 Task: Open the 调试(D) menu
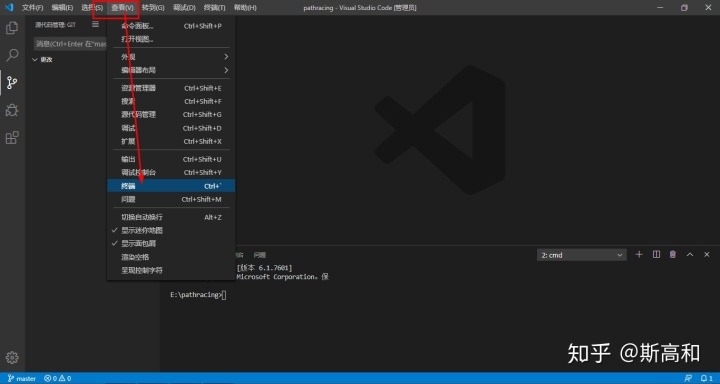[x=184, y=8]
